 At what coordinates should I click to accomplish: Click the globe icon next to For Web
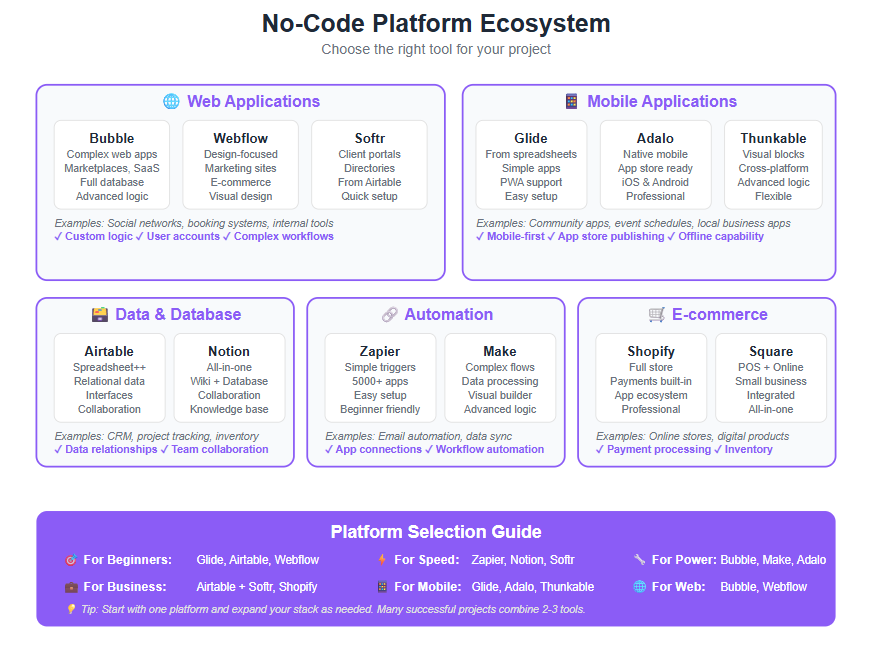640,586
